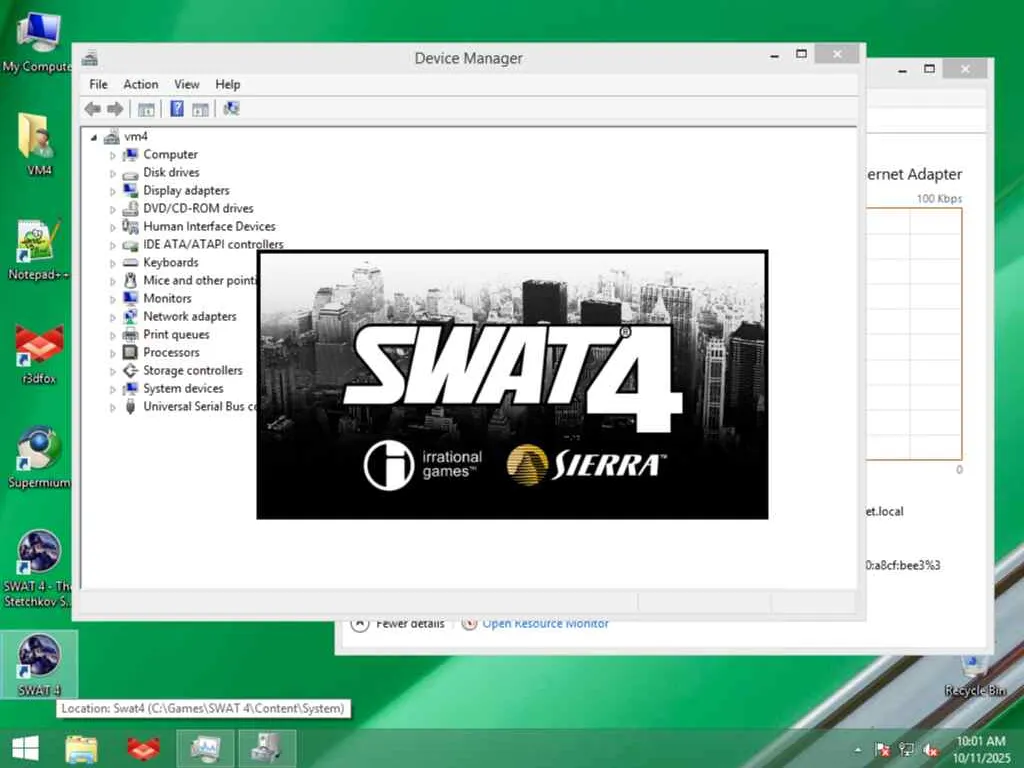This screenshot has height=768, width=1024.
Task: Click the Action Center flag tray icon
Action: pos(882,750)
